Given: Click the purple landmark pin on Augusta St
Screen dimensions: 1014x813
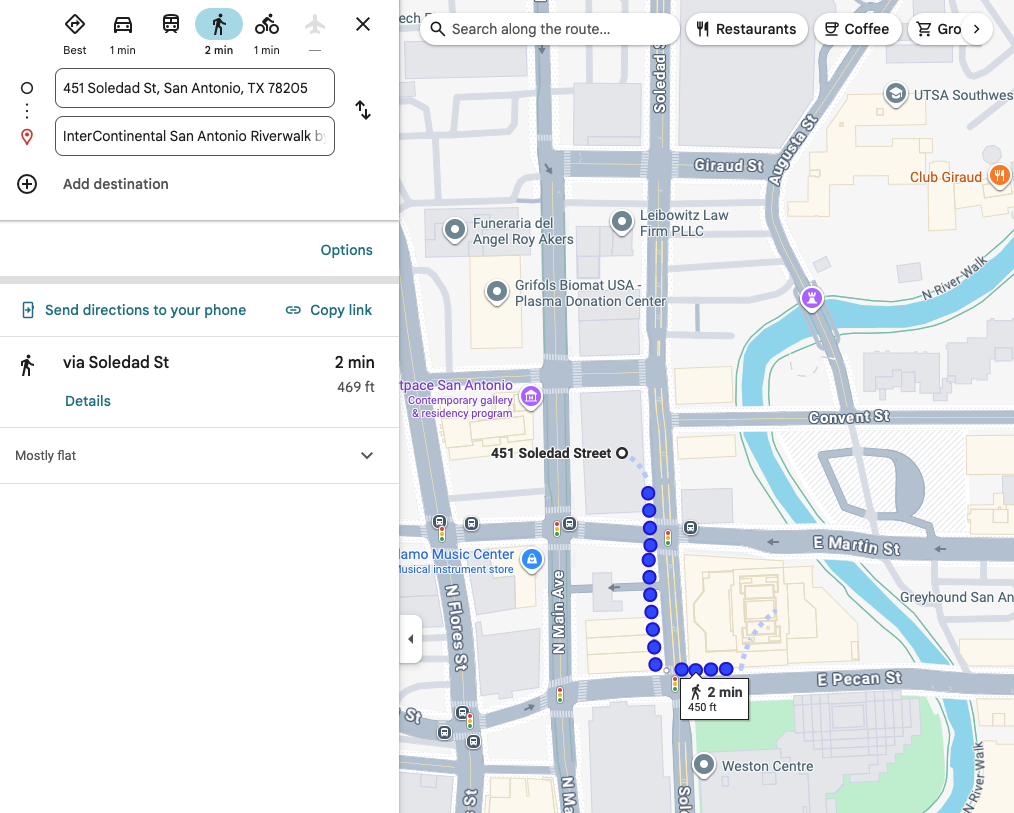Looking at the screenshot, I should [812, 299].
